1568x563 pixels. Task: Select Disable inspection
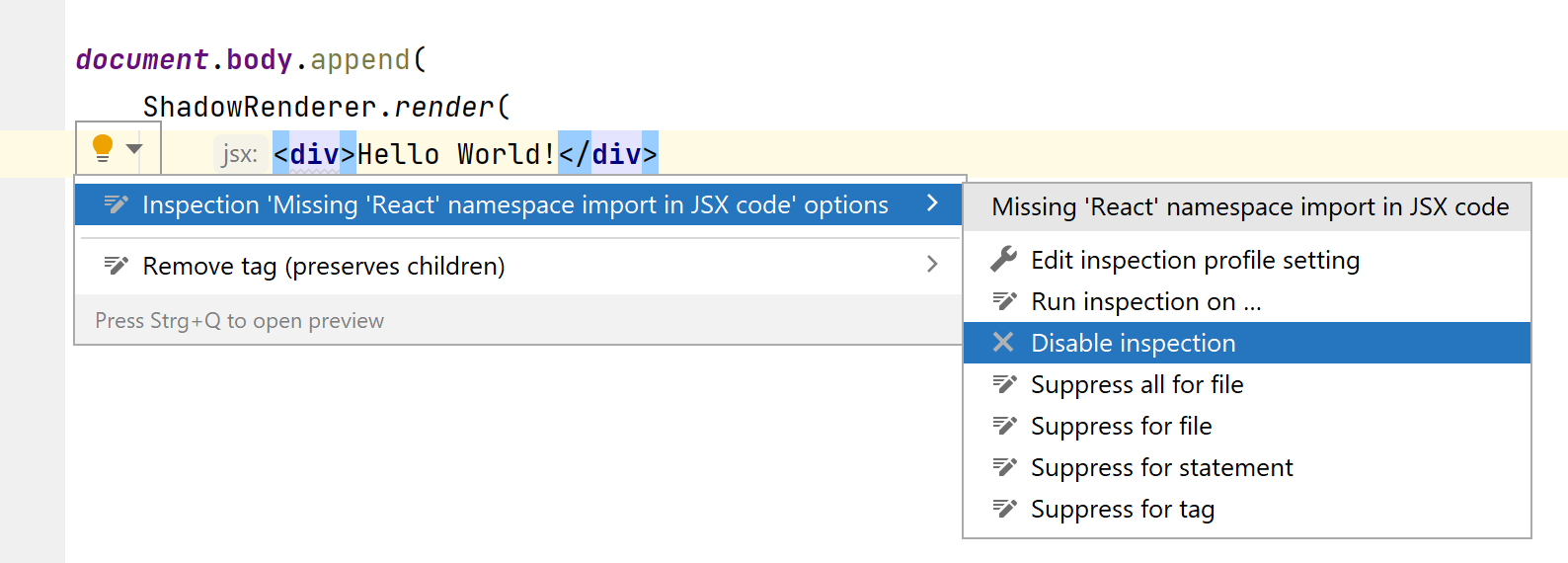(x=1247, y=343)
